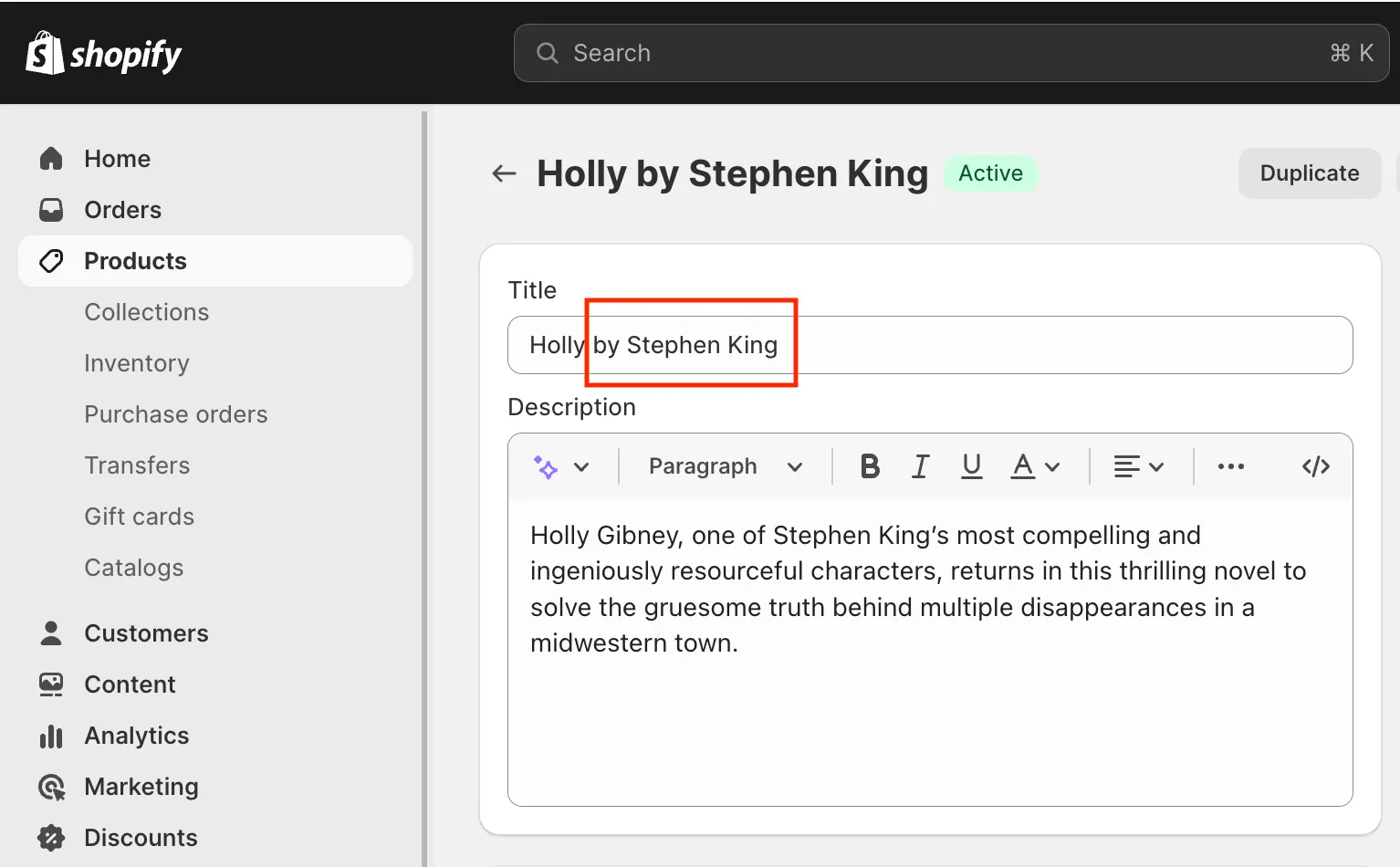This screenshot has width=1400, height=867.
Task: Toggle underline formatting in the description
Action: (971, 466)
